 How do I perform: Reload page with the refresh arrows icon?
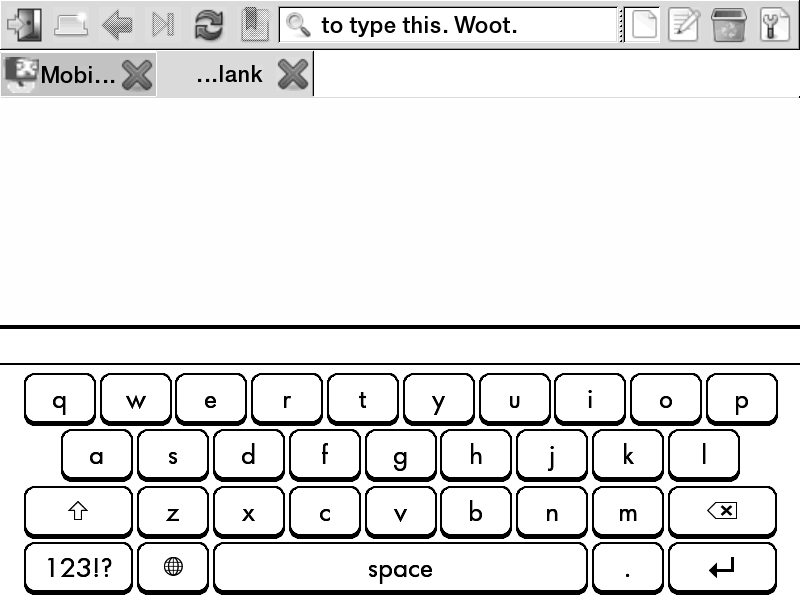tap(209, 24)
